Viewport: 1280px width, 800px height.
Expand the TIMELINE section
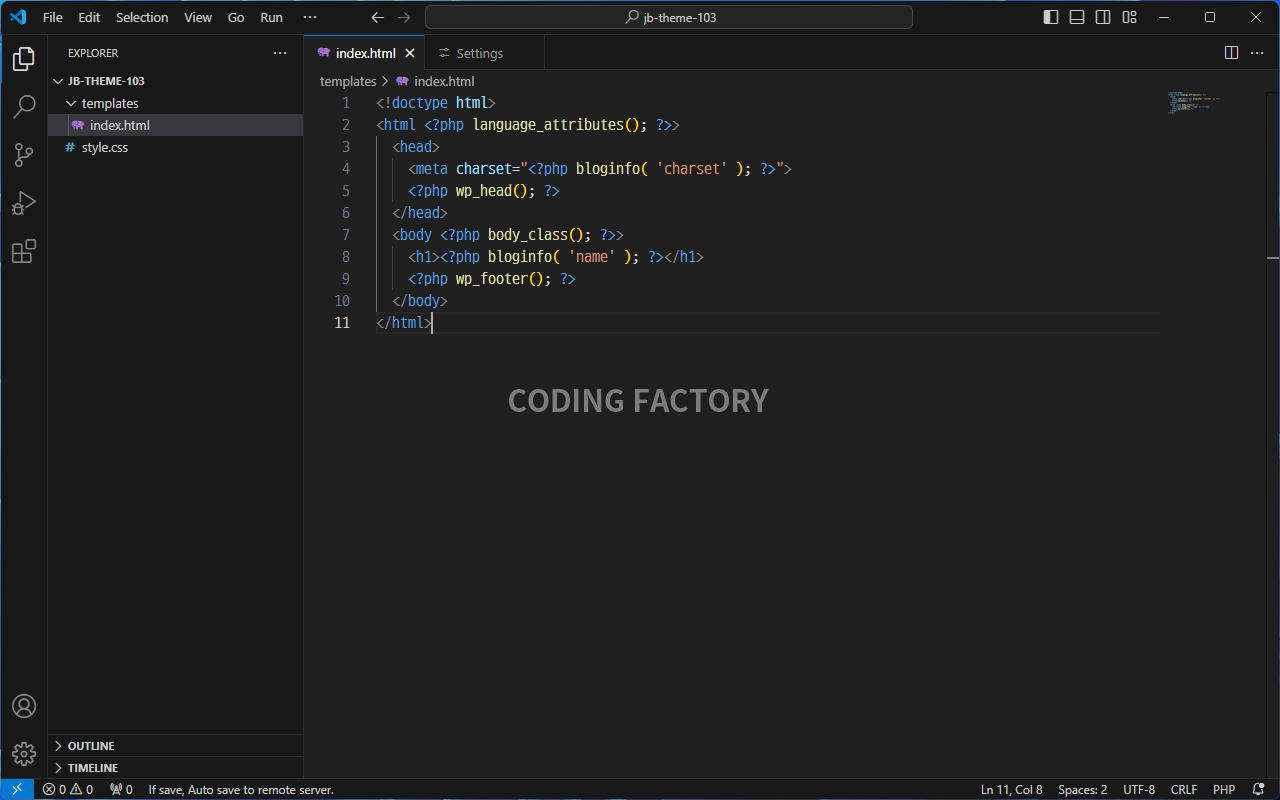(92, 768)
